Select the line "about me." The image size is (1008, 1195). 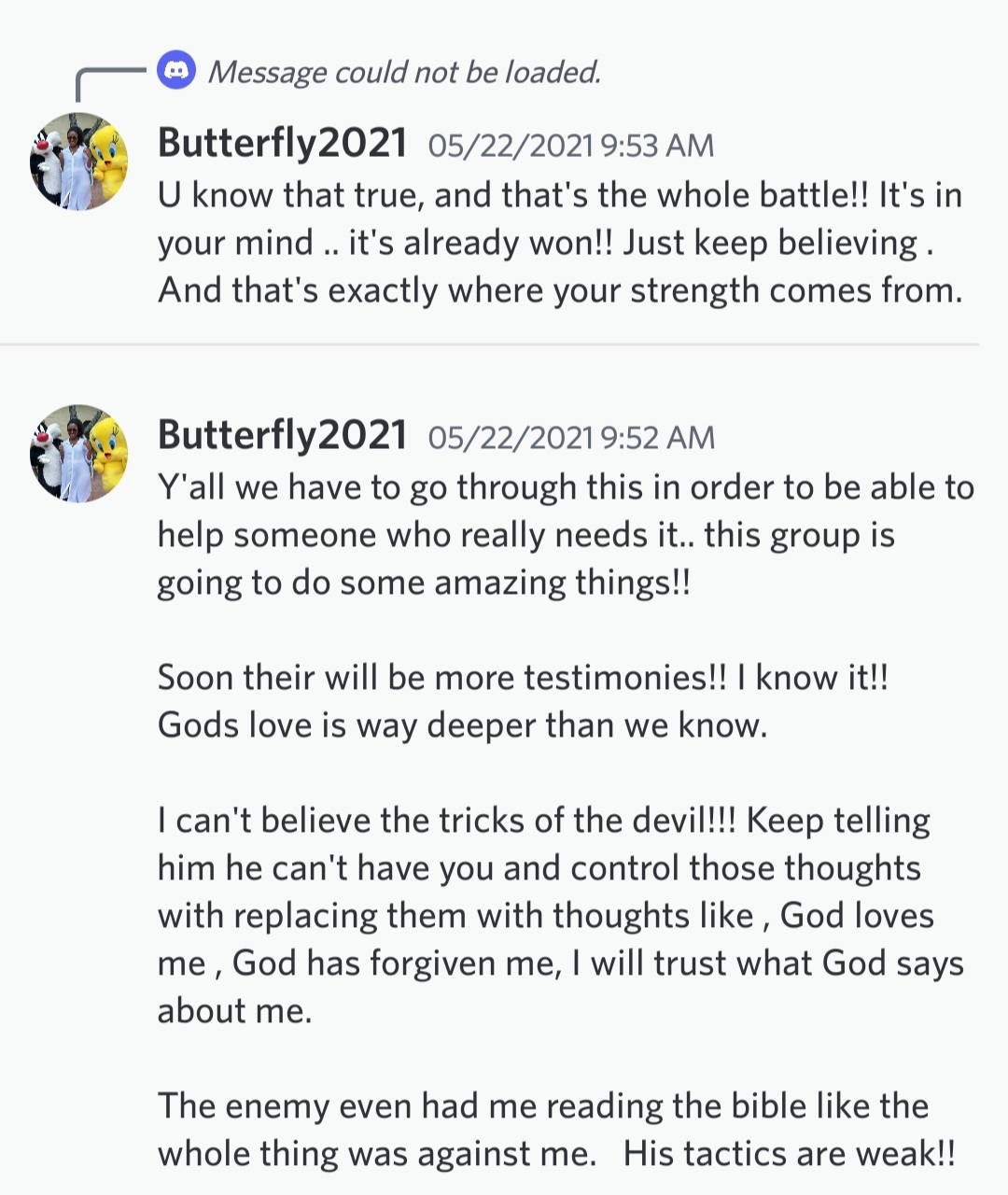point(234,1011)
